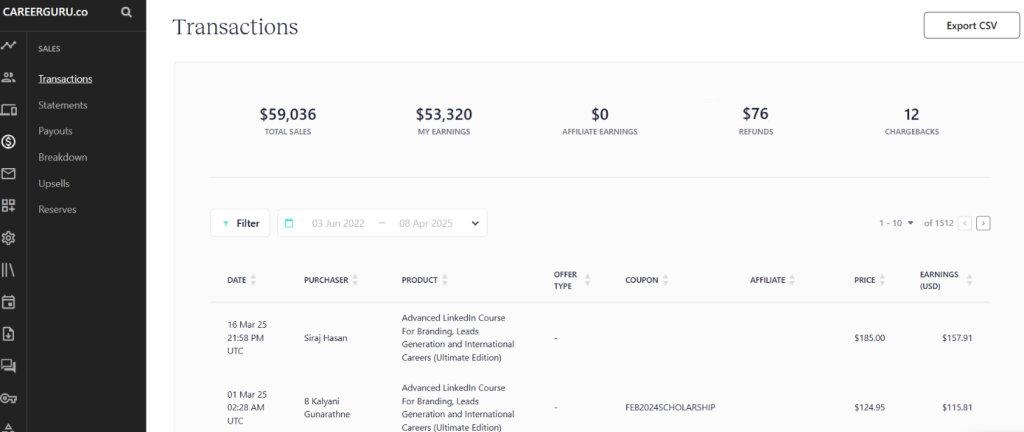Screen dimensions: 1024x432
Task: Sort the table by Date column
Action: click(x=253, y=280)
